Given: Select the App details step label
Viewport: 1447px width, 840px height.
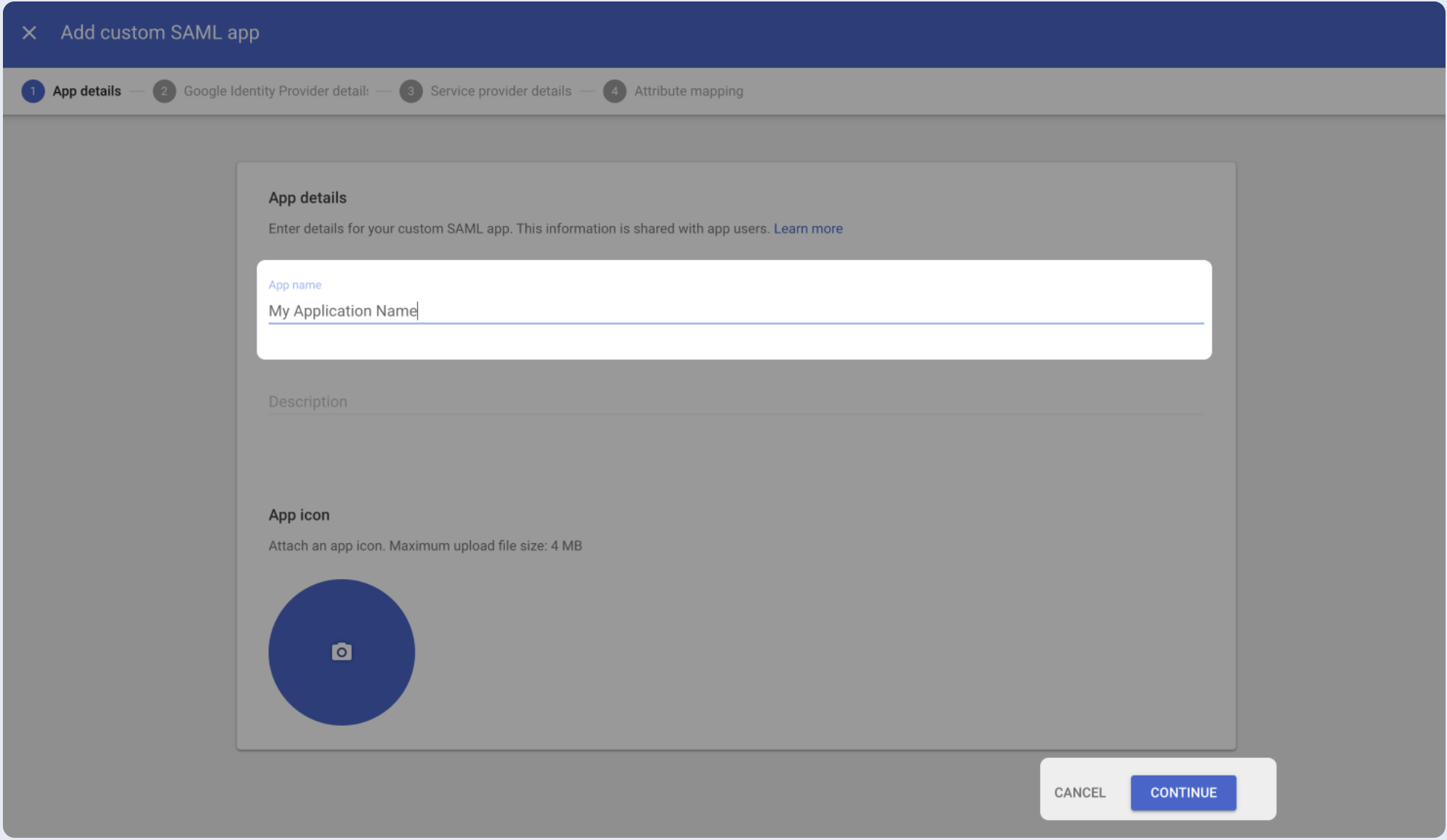Looking at the screenshot, I should tap(86, 91).
